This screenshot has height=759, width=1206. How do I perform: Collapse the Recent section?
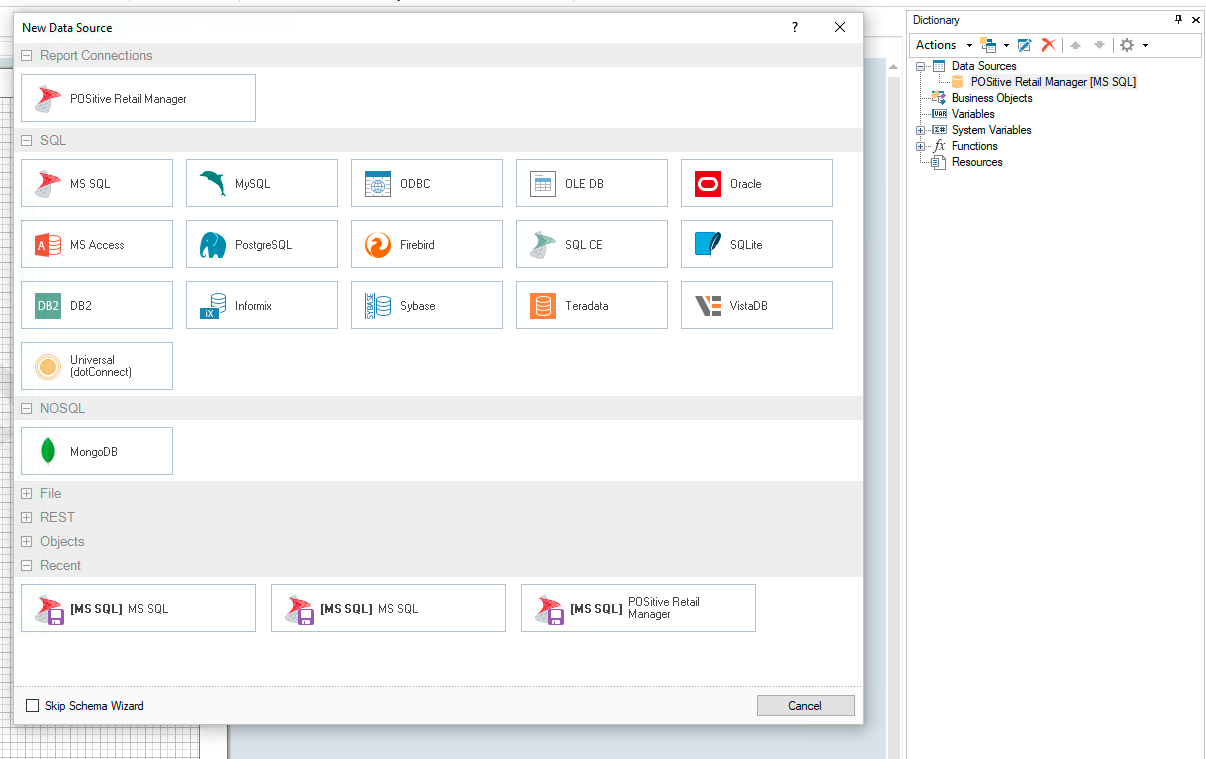(27, 566)
